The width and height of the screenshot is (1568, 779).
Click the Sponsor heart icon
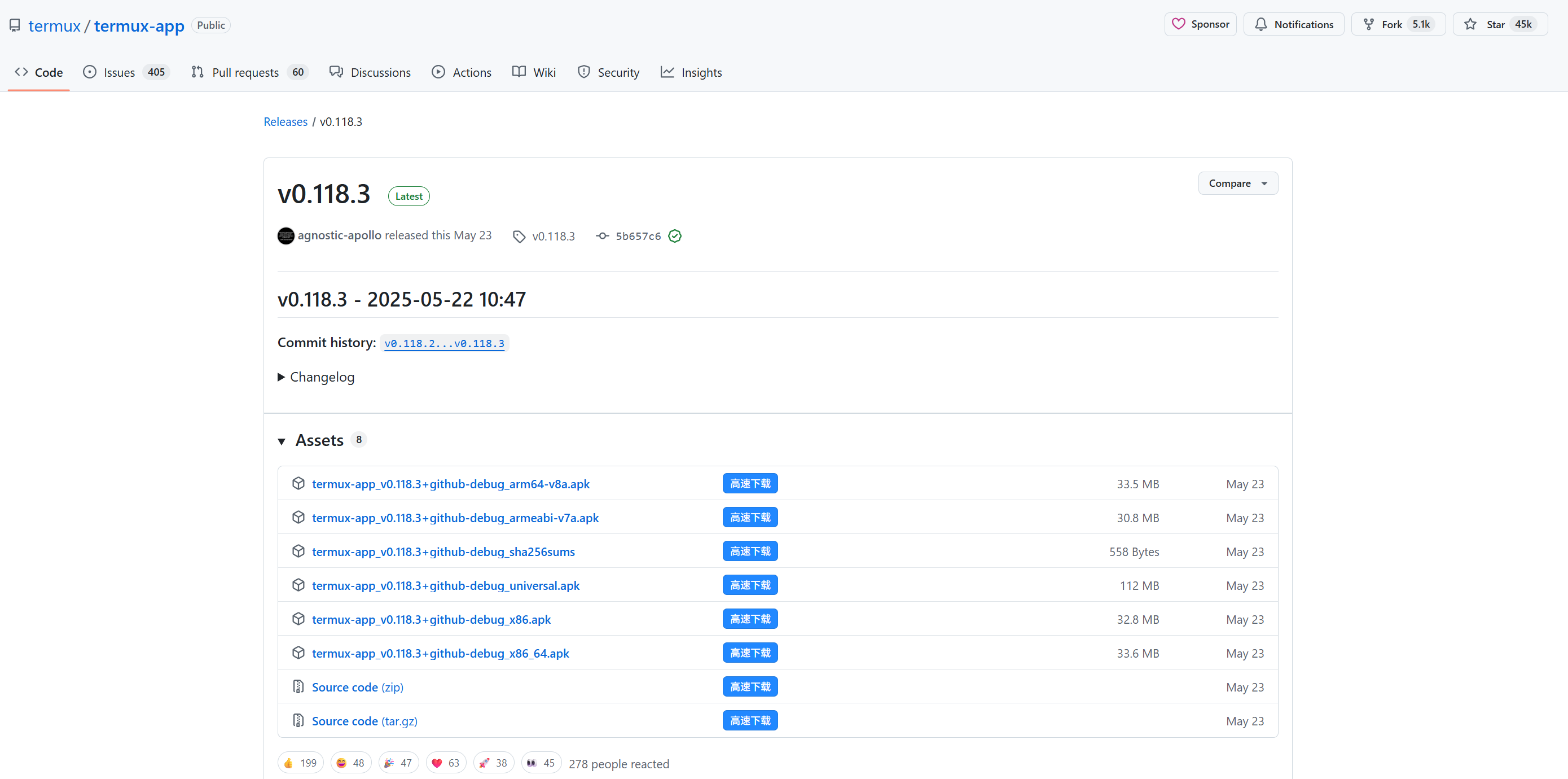pyautogui.click(x=1179, y=24)
